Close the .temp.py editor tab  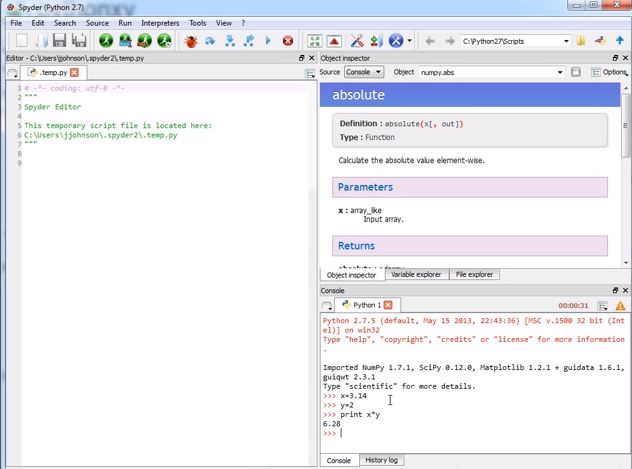[x=74, y=73]
